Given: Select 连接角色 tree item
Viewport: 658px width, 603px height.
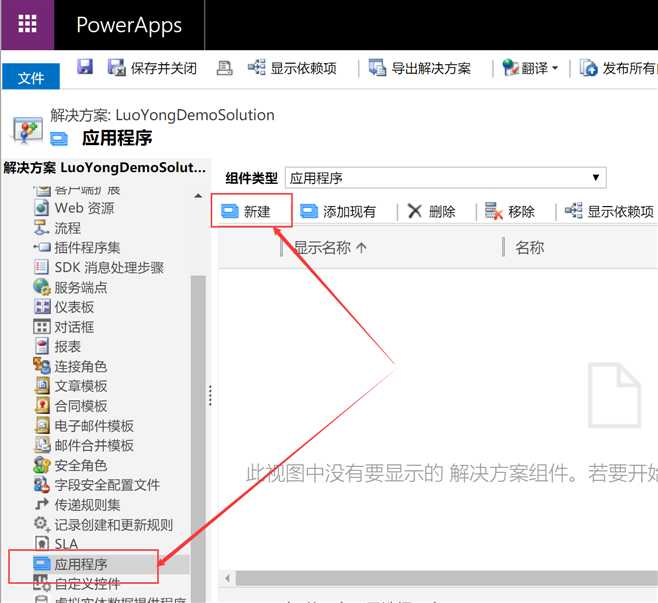Looking at the screenshot, I should tap(70, 366).
